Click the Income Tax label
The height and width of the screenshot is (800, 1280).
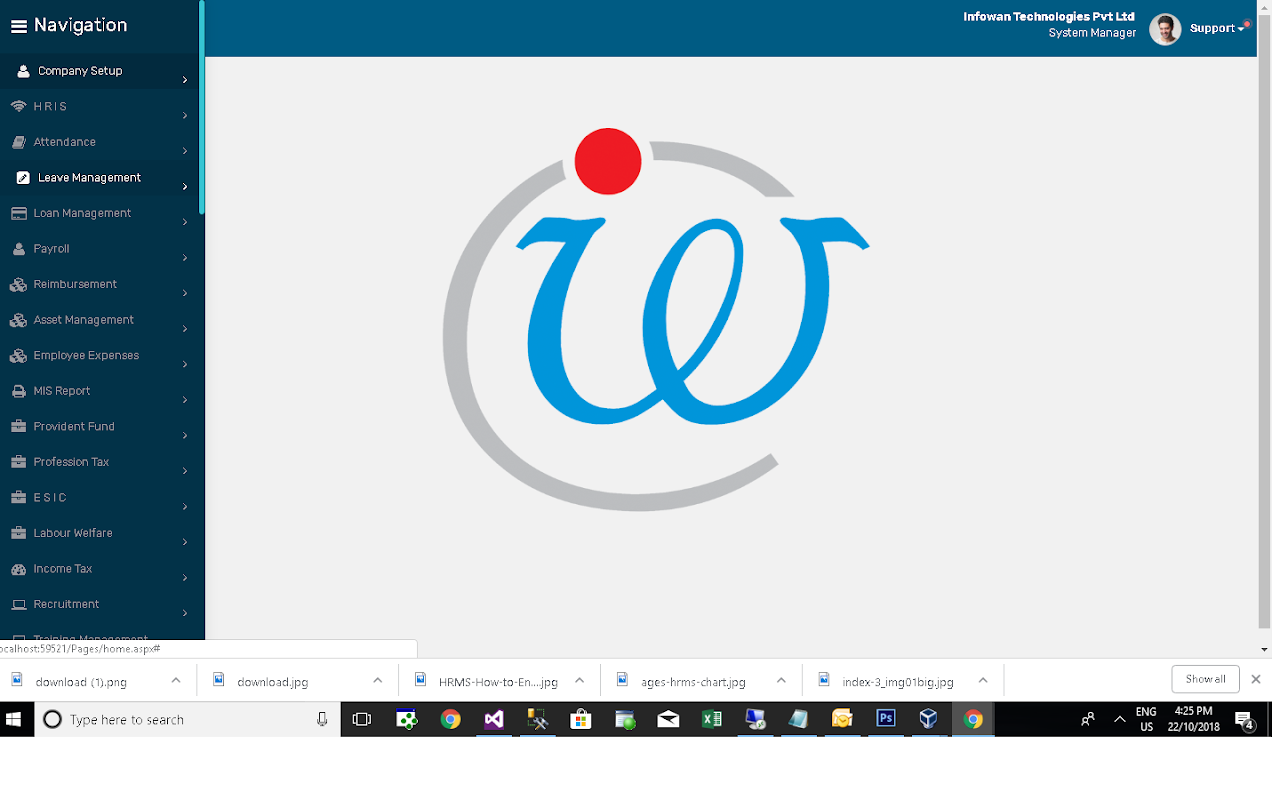point(63,569)
